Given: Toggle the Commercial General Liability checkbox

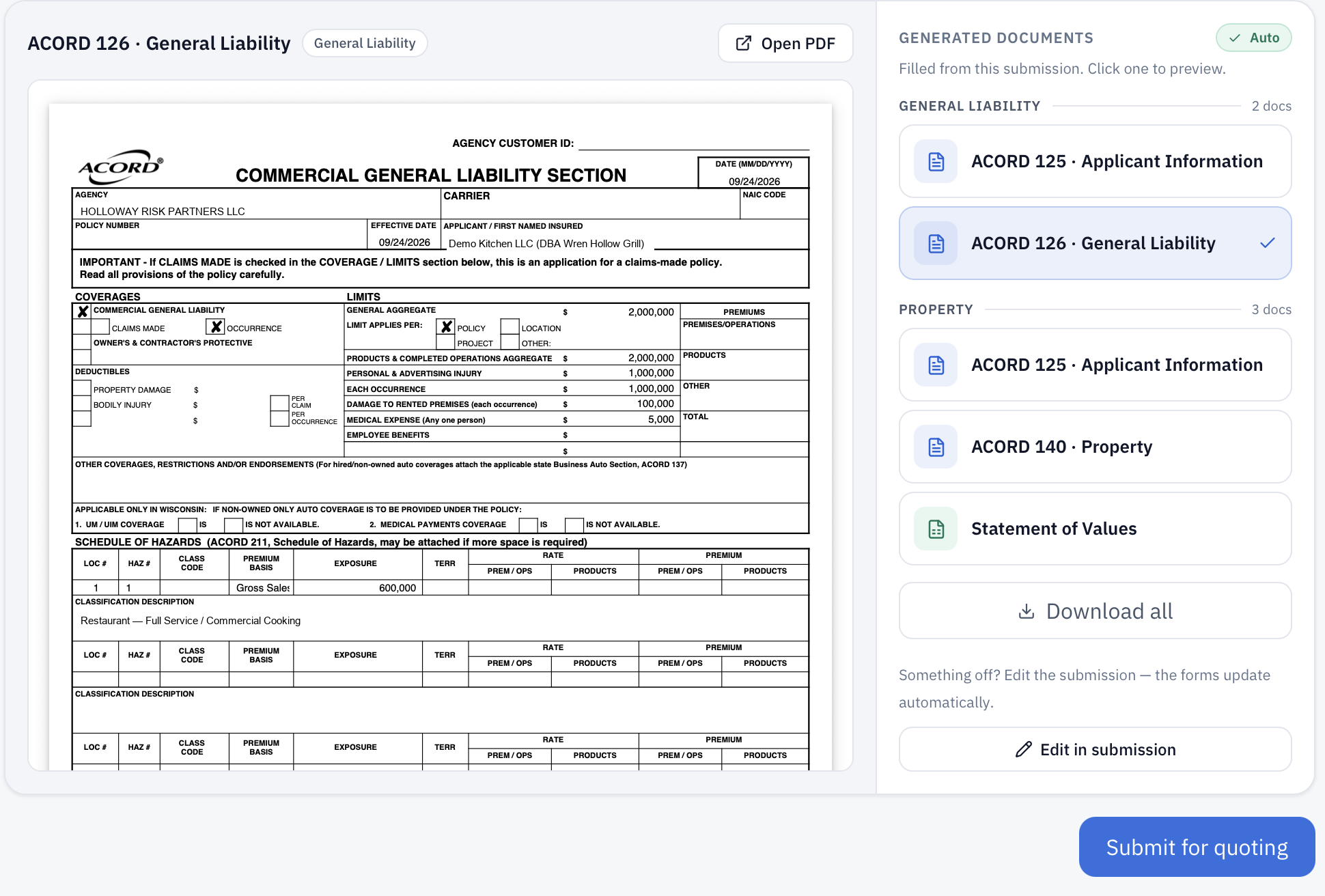Looking at the screenshot, I should [x=83, y=311].
